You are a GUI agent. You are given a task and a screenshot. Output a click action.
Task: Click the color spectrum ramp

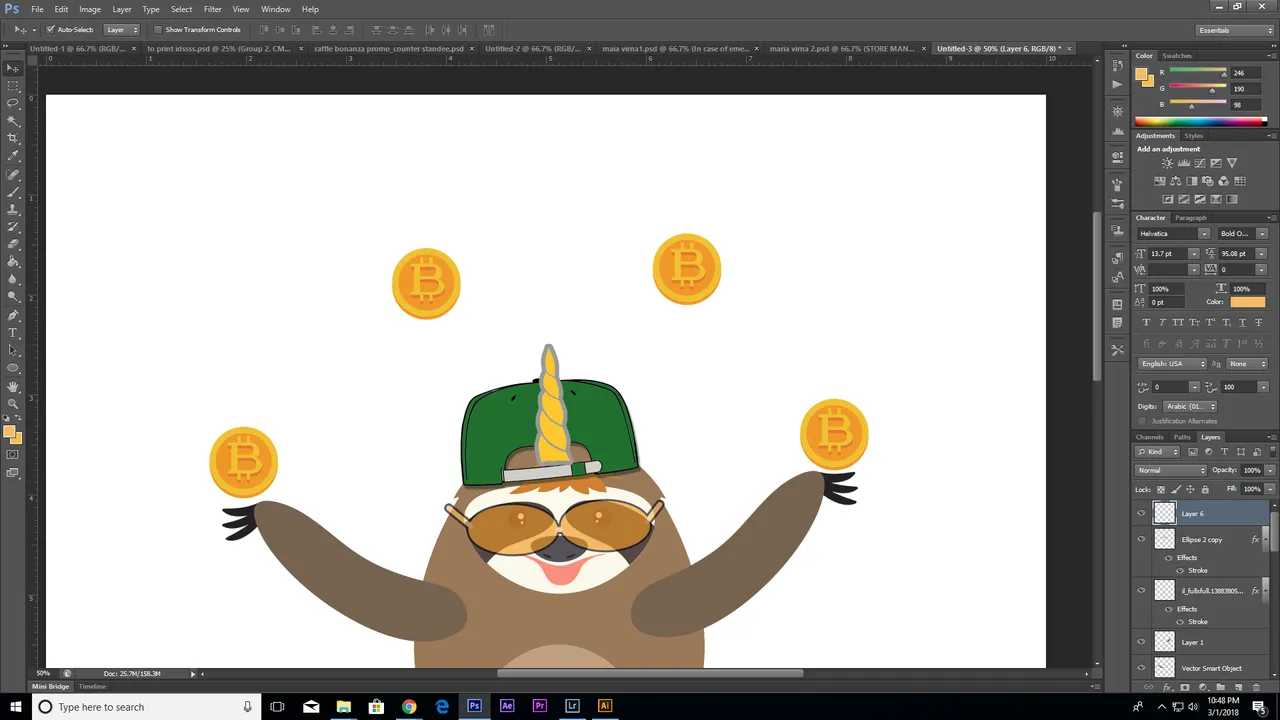tap(1200, 122)
